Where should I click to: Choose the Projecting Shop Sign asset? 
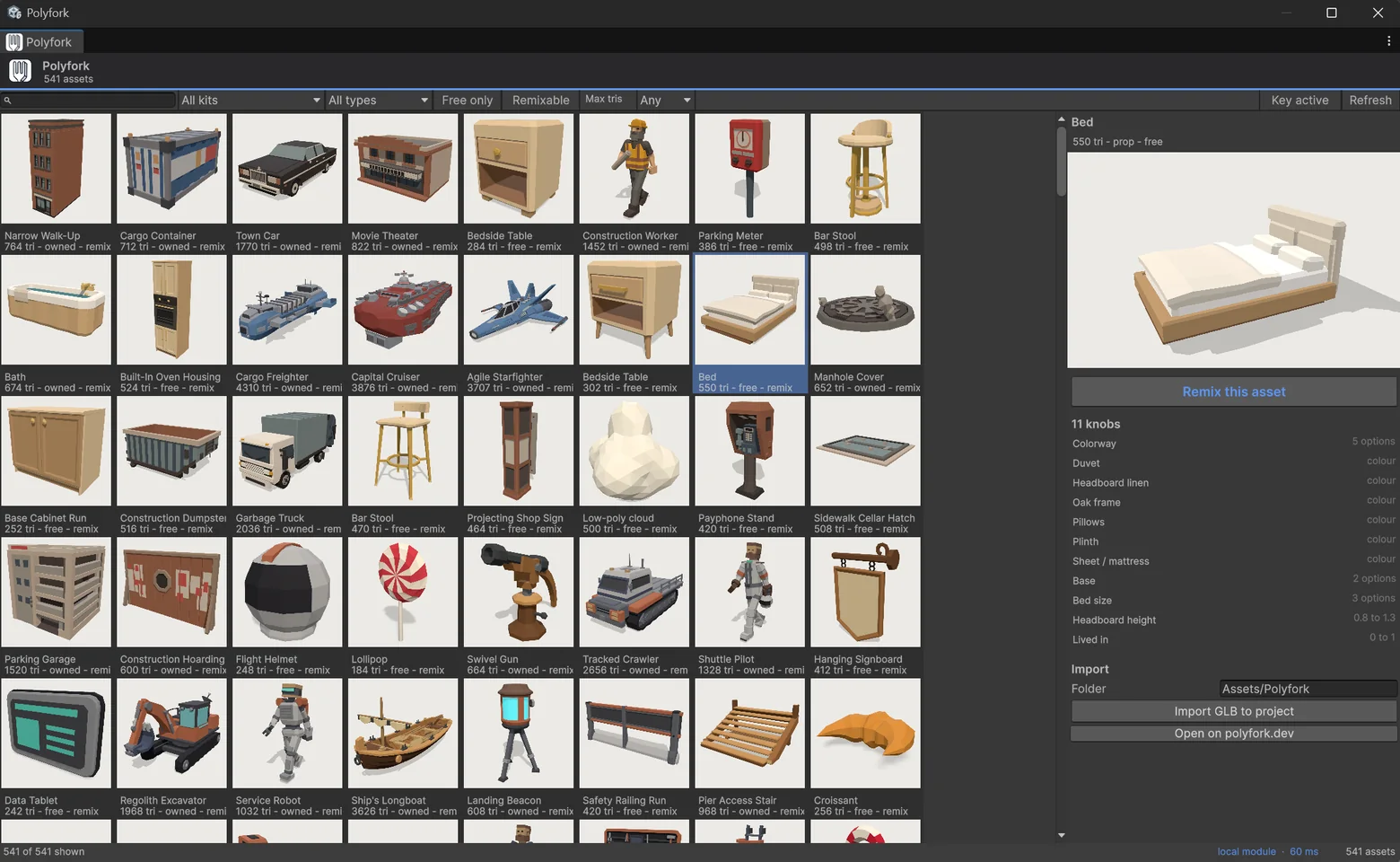pos(519,451)
